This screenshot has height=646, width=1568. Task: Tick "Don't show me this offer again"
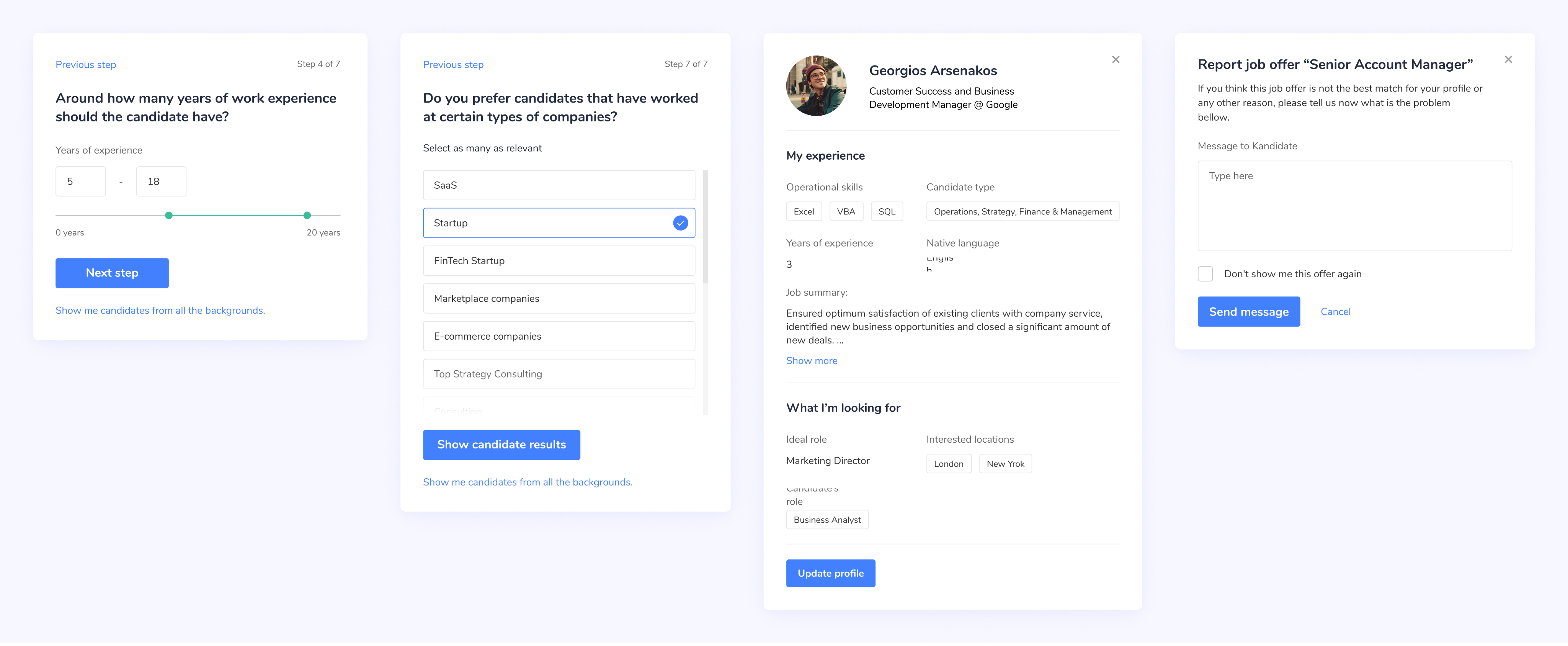point(1205,274)
